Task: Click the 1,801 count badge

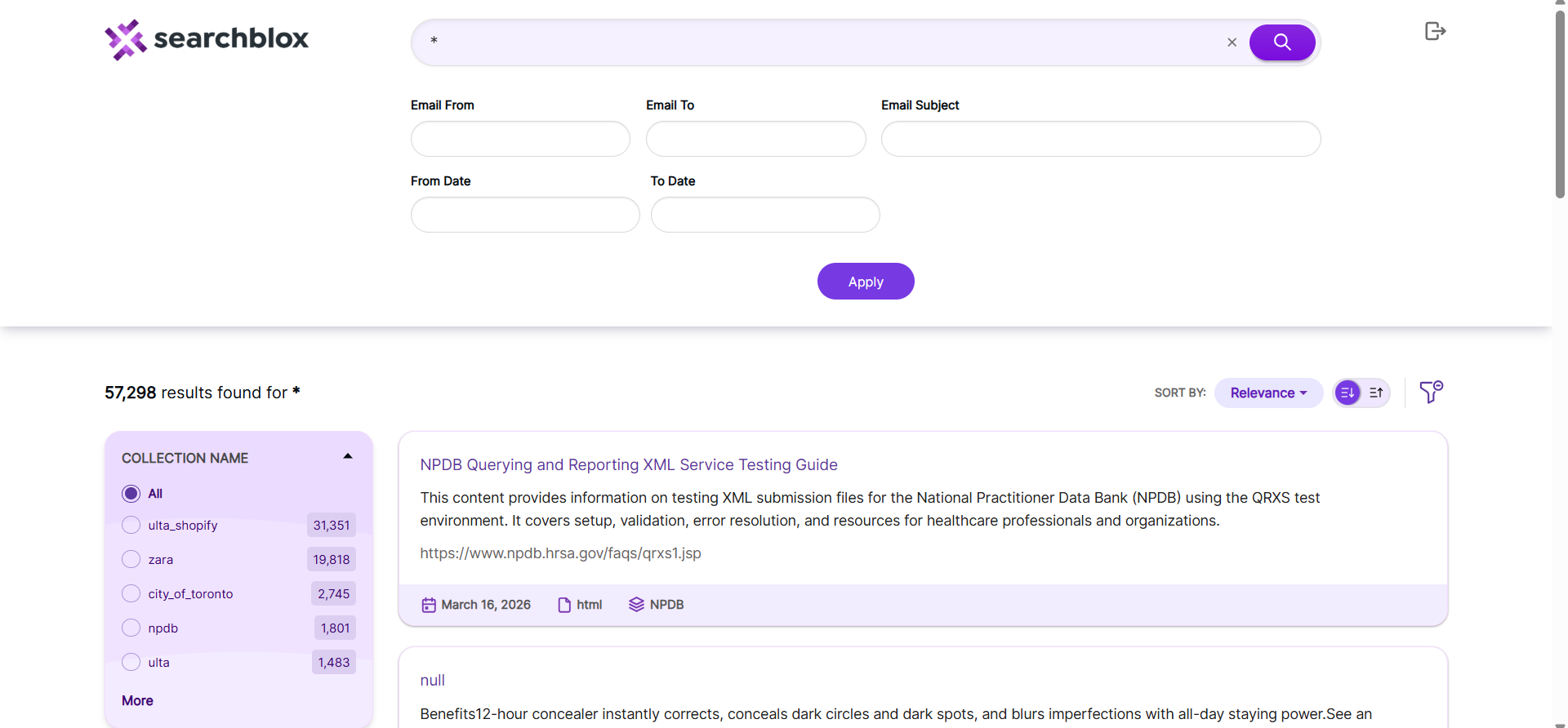Action: [335, 628]
